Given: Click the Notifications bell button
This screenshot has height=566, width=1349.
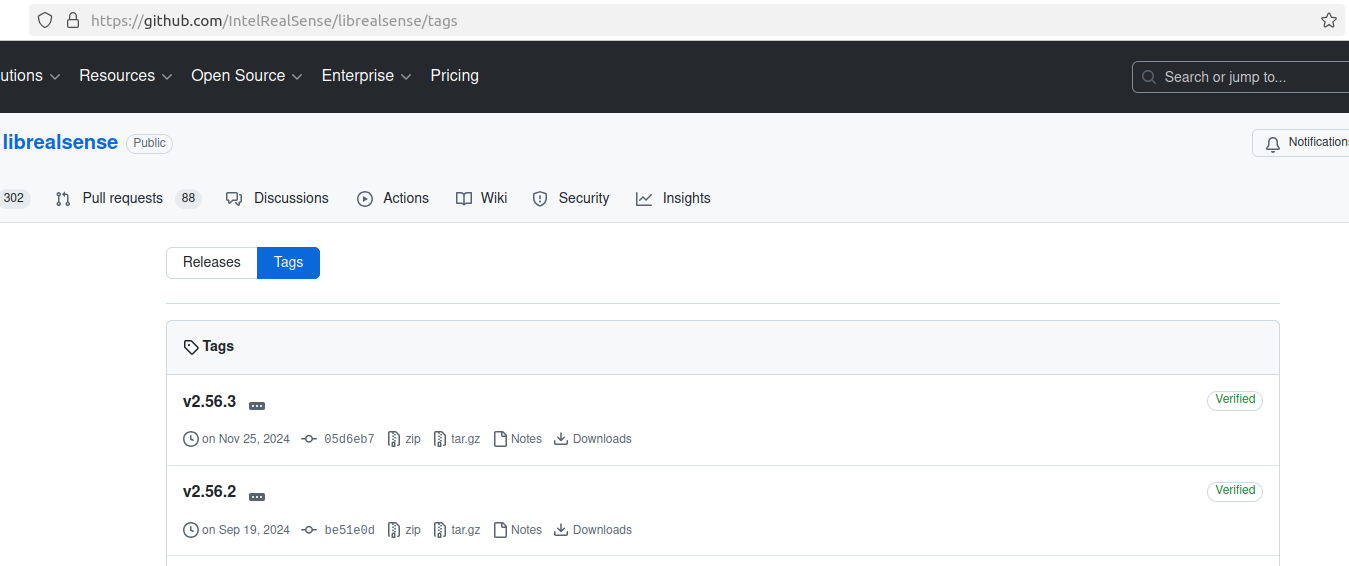Looking at the screenshot, I should [1300, 143].
